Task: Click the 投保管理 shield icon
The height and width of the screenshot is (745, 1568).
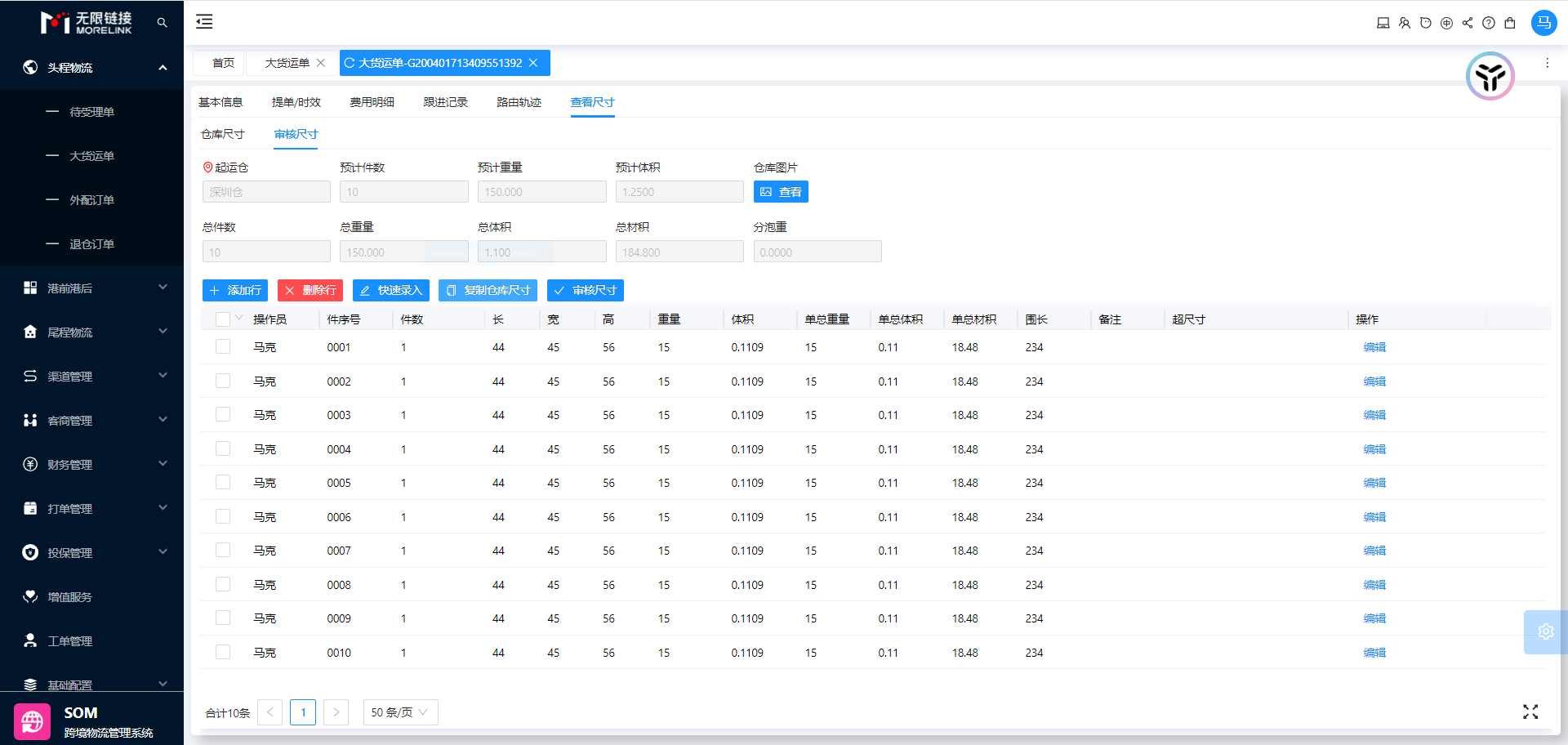Action: 30,552
